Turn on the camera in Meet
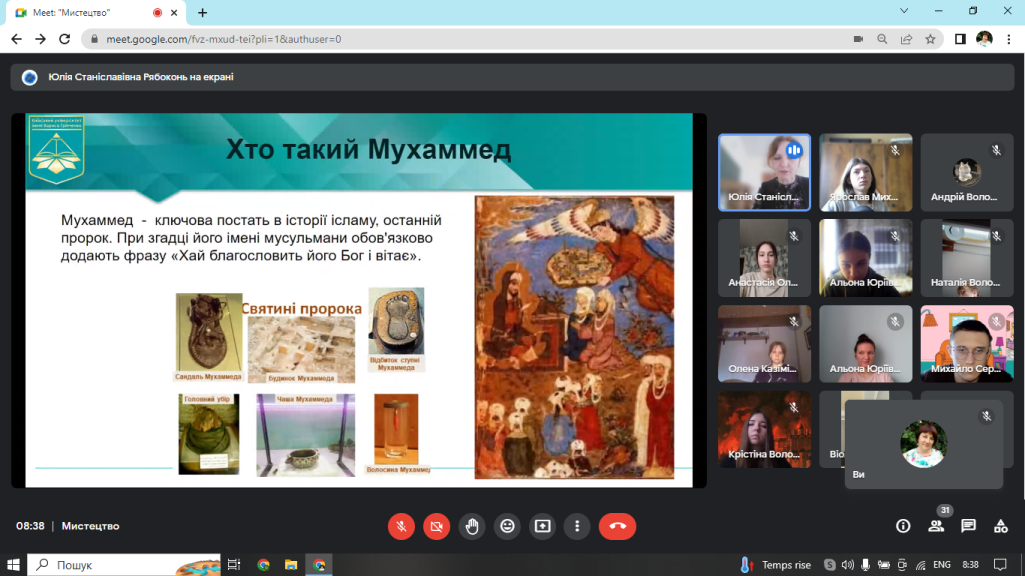 pos(436,526)
